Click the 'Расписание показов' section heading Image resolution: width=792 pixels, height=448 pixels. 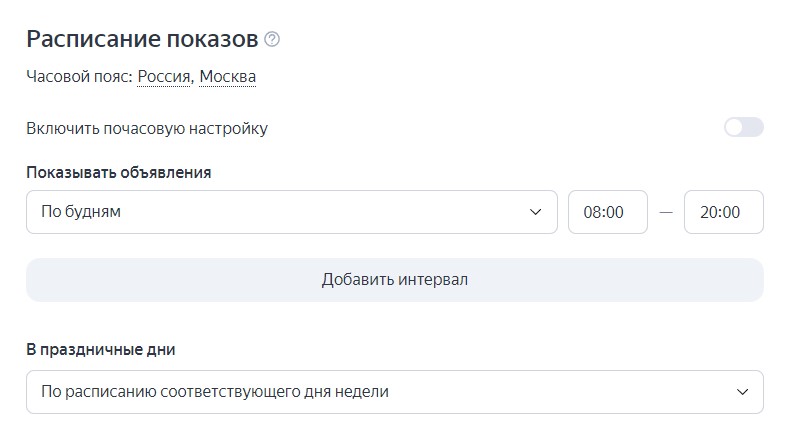click(142, 39)
